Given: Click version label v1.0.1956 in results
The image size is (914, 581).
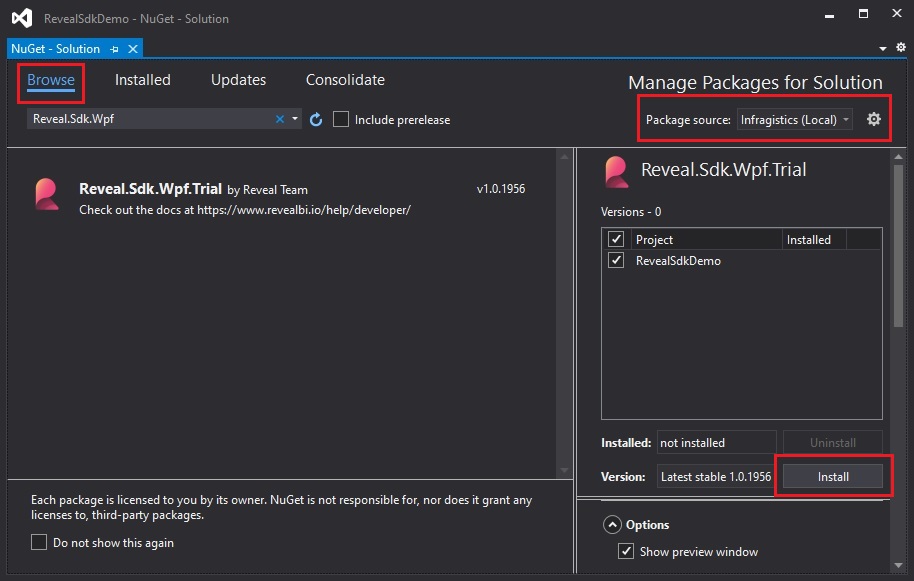Looking at the screenshot, I should tap(501, 189).
